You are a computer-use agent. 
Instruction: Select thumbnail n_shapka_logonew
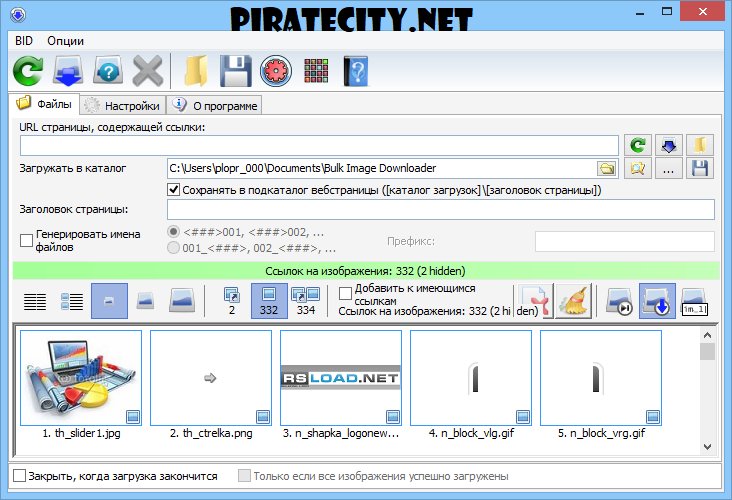341,378
